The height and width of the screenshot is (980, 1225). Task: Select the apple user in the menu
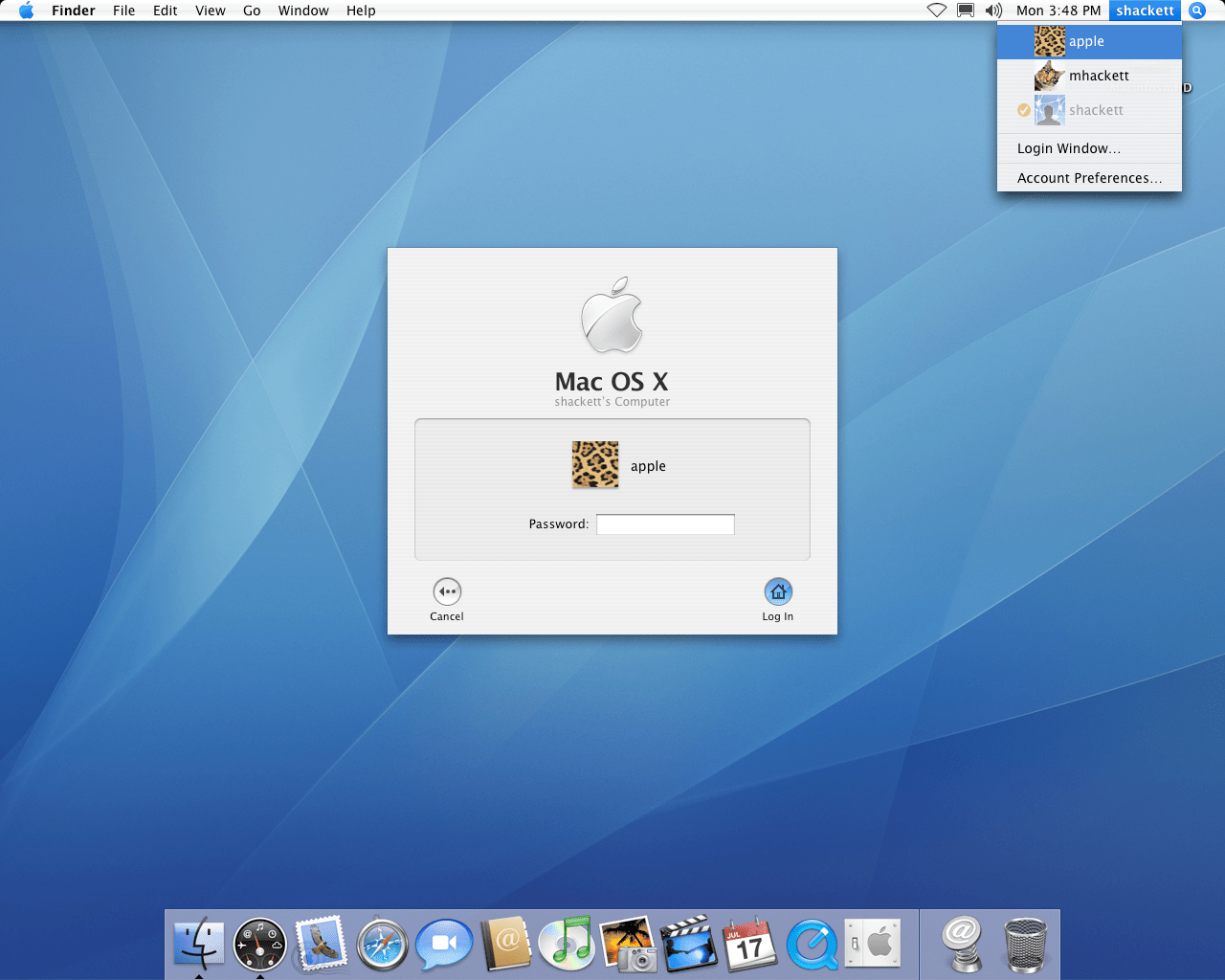tap(1088, 41)
